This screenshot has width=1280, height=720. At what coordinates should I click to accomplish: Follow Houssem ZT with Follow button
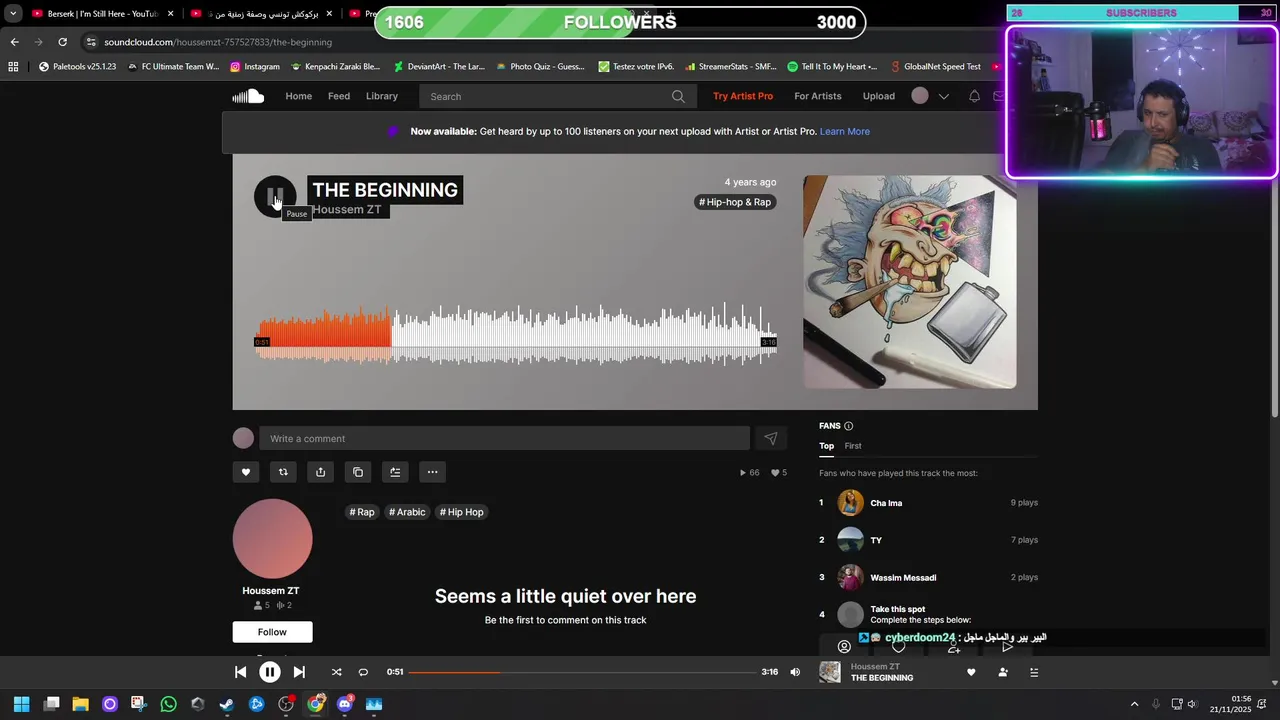[272, 632]
